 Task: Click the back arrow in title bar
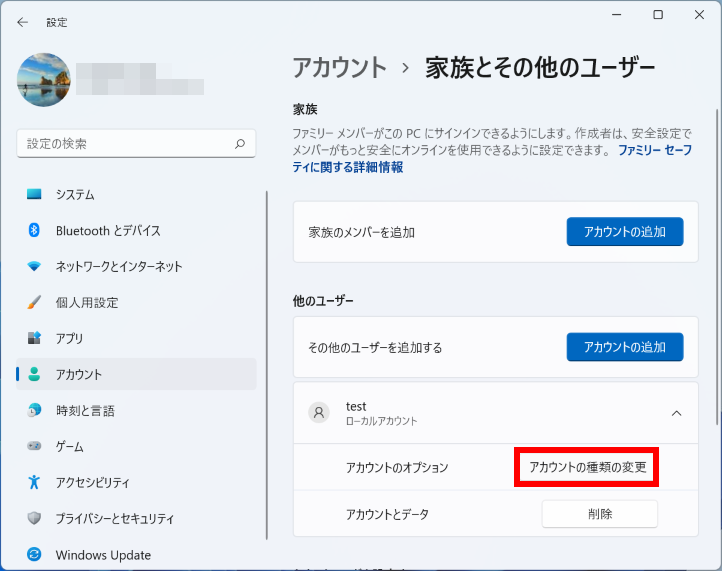click(23, 21)
